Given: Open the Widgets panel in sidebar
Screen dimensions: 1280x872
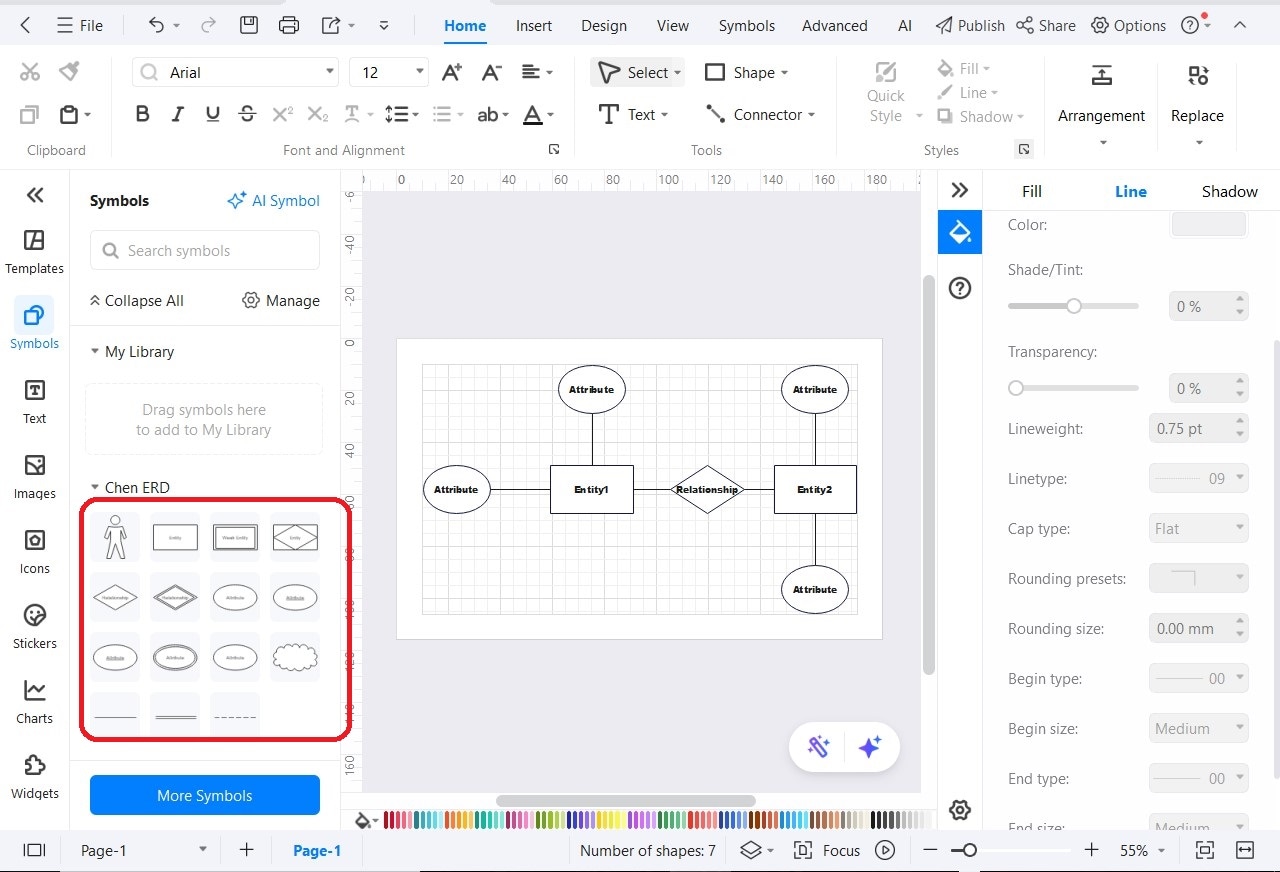Looking at the screenshot, I should (34, 777).
